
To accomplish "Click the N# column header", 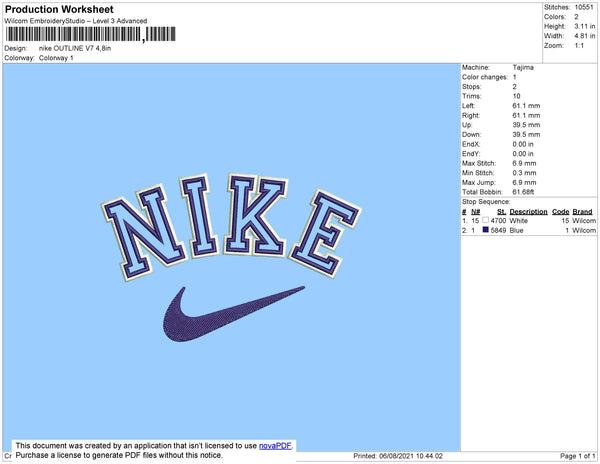I will click(x=476, y=212).
